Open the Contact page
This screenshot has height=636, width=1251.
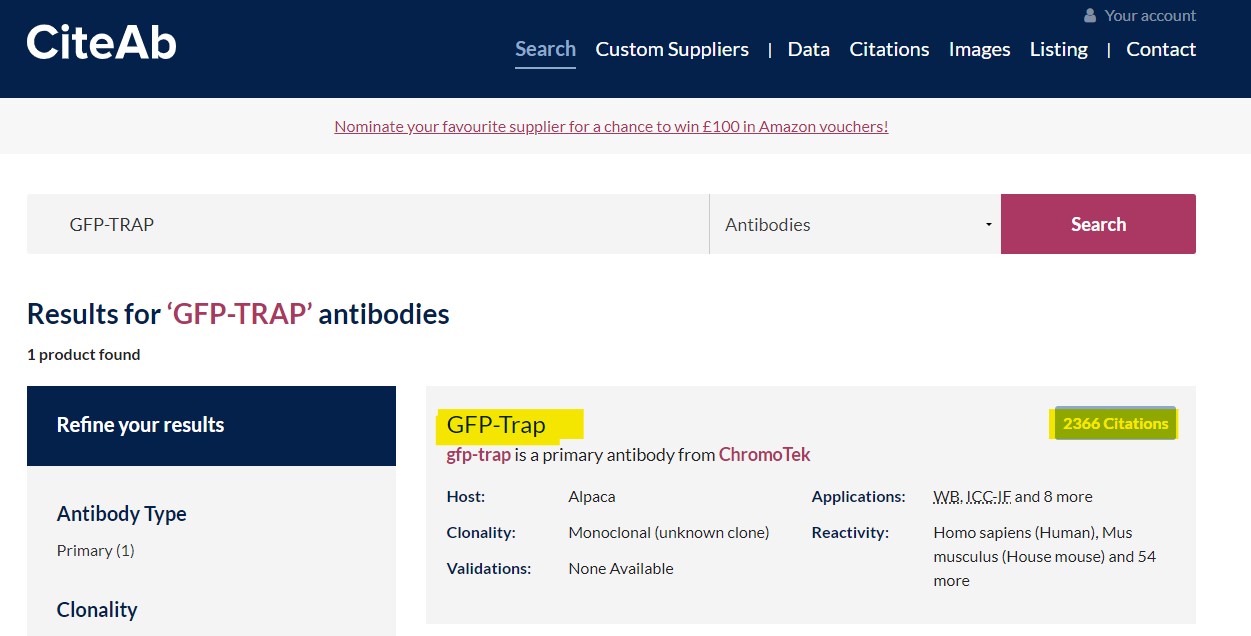tap(1161, 49)
